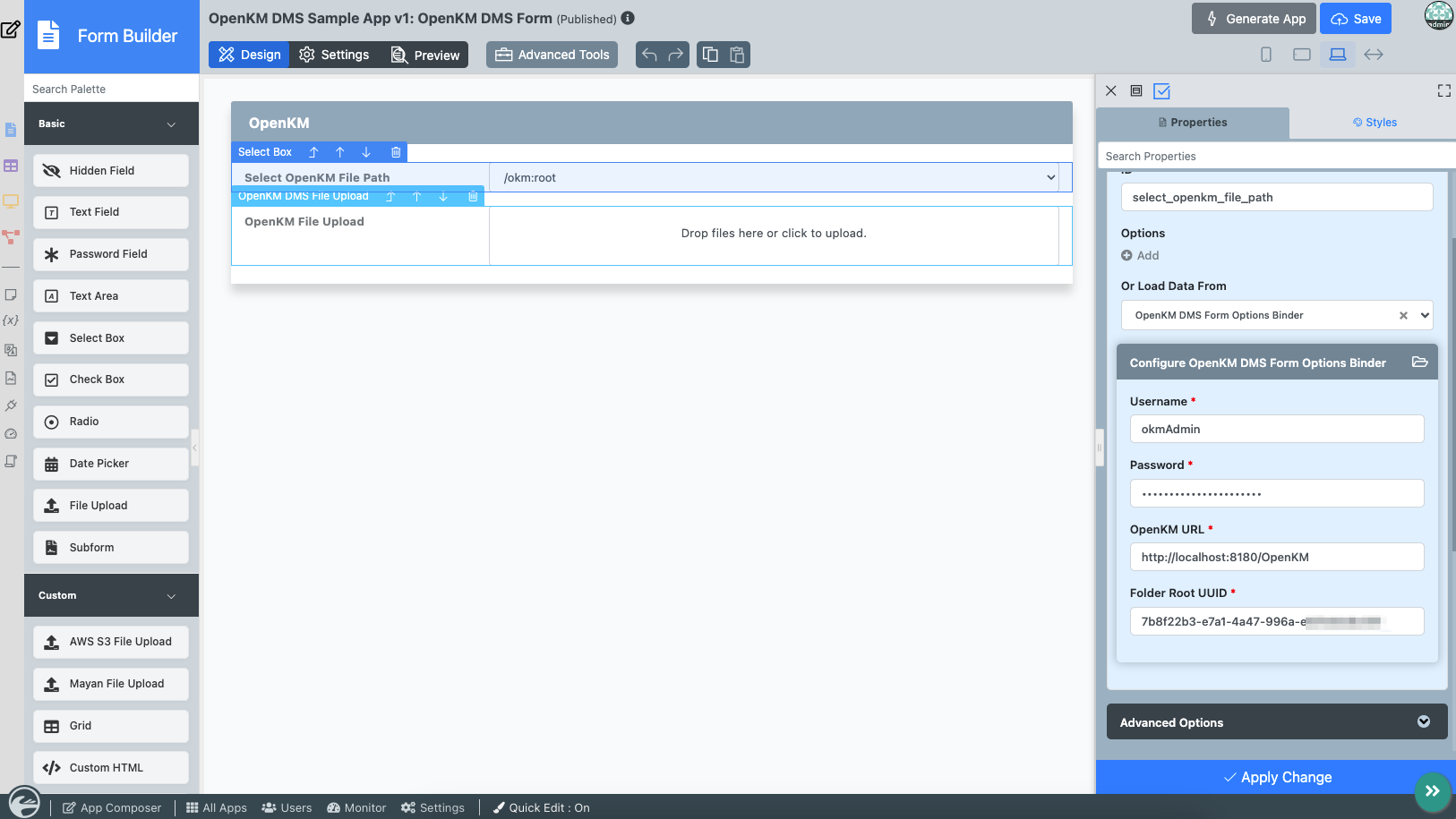Select the AWS S3 File Upload palette item
1456x819 pixels.
[x=111, y=642]
